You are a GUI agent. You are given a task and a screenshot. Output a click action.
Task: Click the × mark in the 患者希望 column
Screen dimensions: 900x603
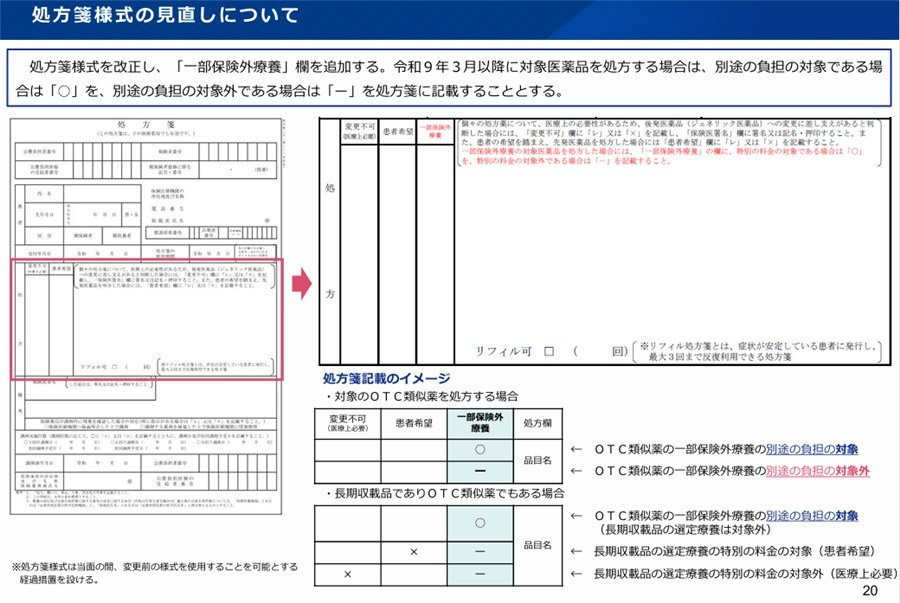pos(414,552)
